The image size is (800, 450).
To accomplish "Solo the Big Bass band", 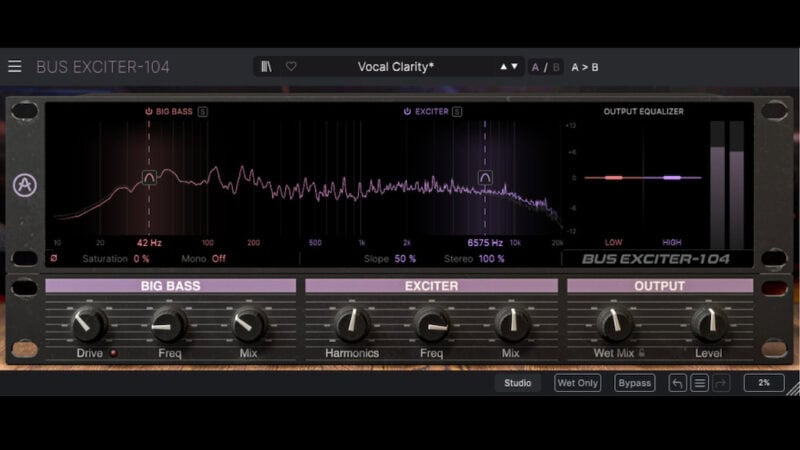I will [x=203, y=111].
